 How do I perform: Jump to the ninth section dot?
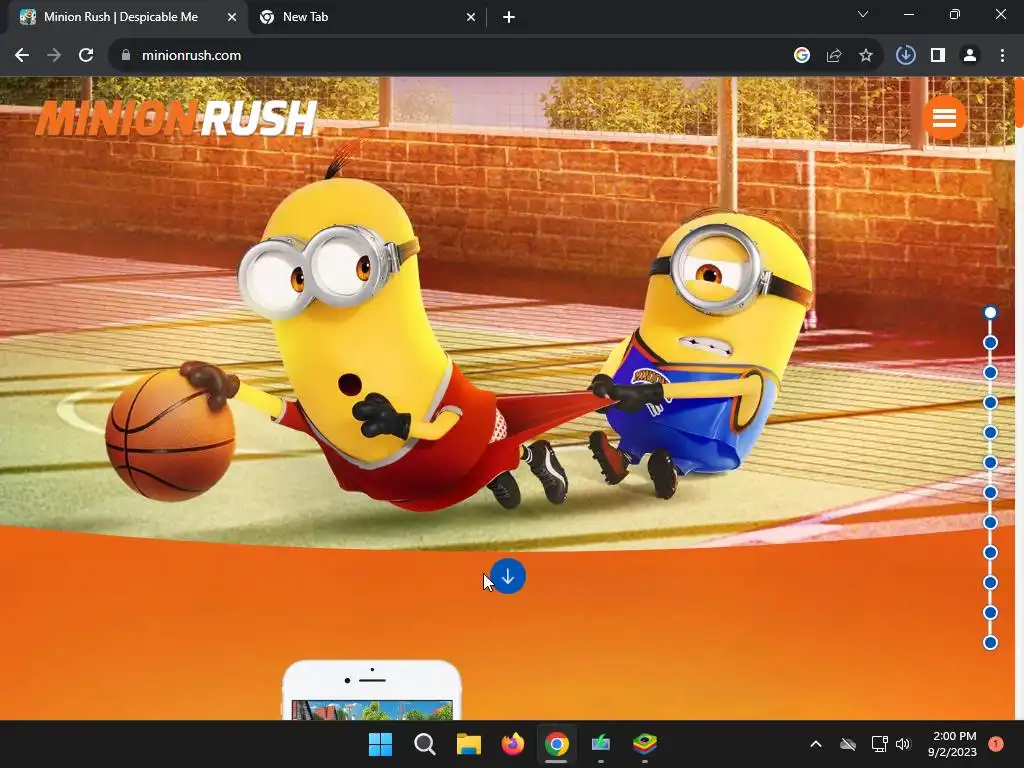click(x=991, y=553)
